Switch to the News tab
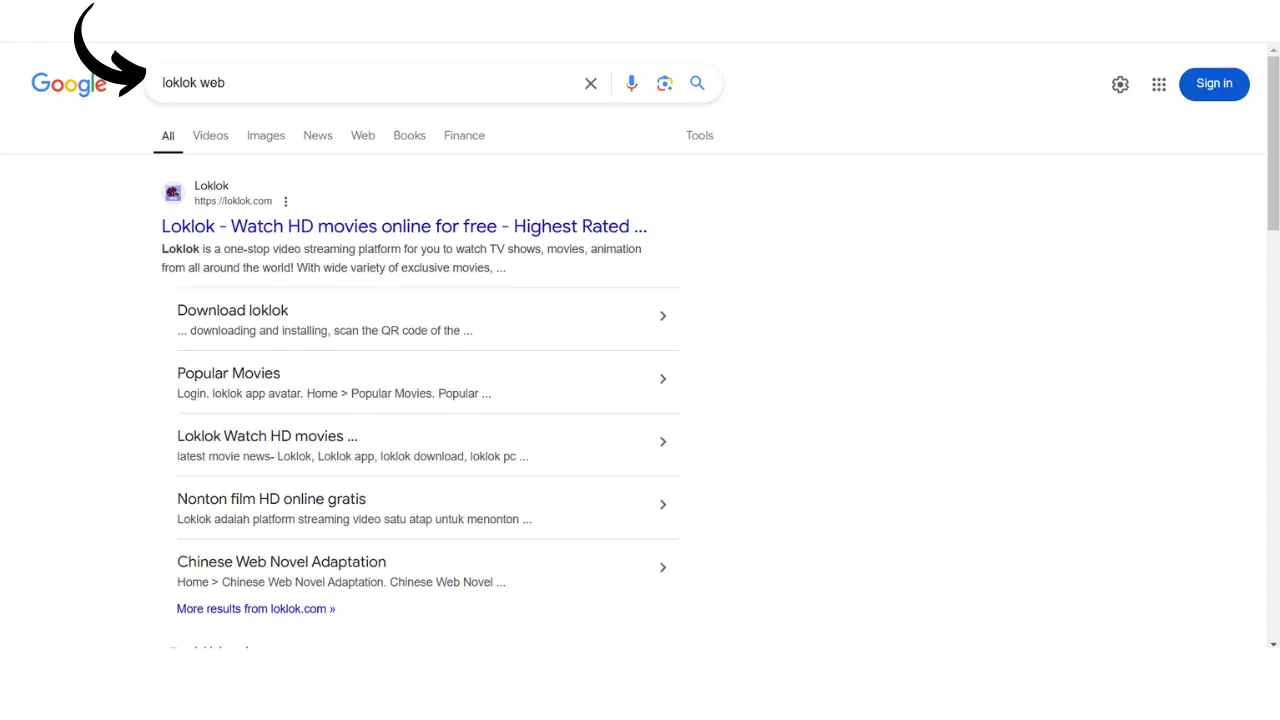Screen dimensions: 1280x720 (x=318, y=136)
